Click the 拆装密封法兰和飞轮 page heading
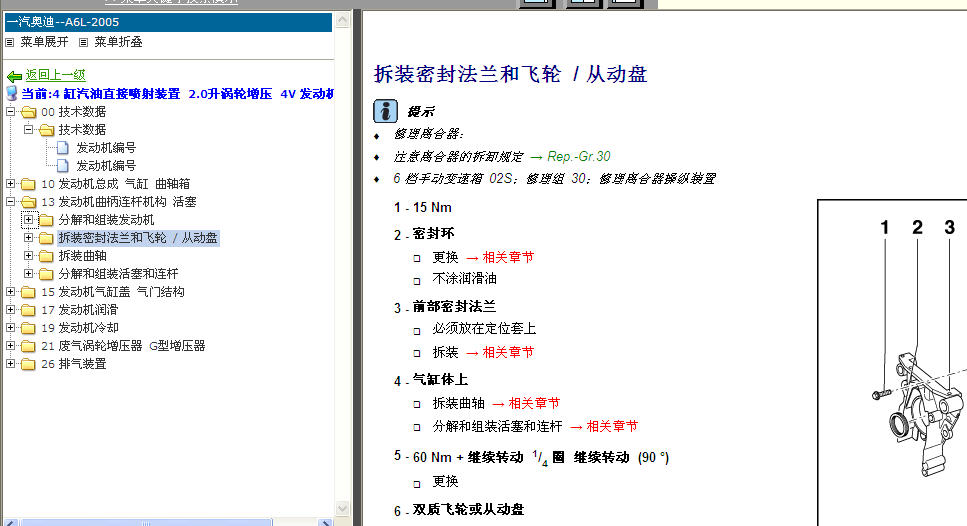The width and height of the screenshot is (967, 526). 511,74
